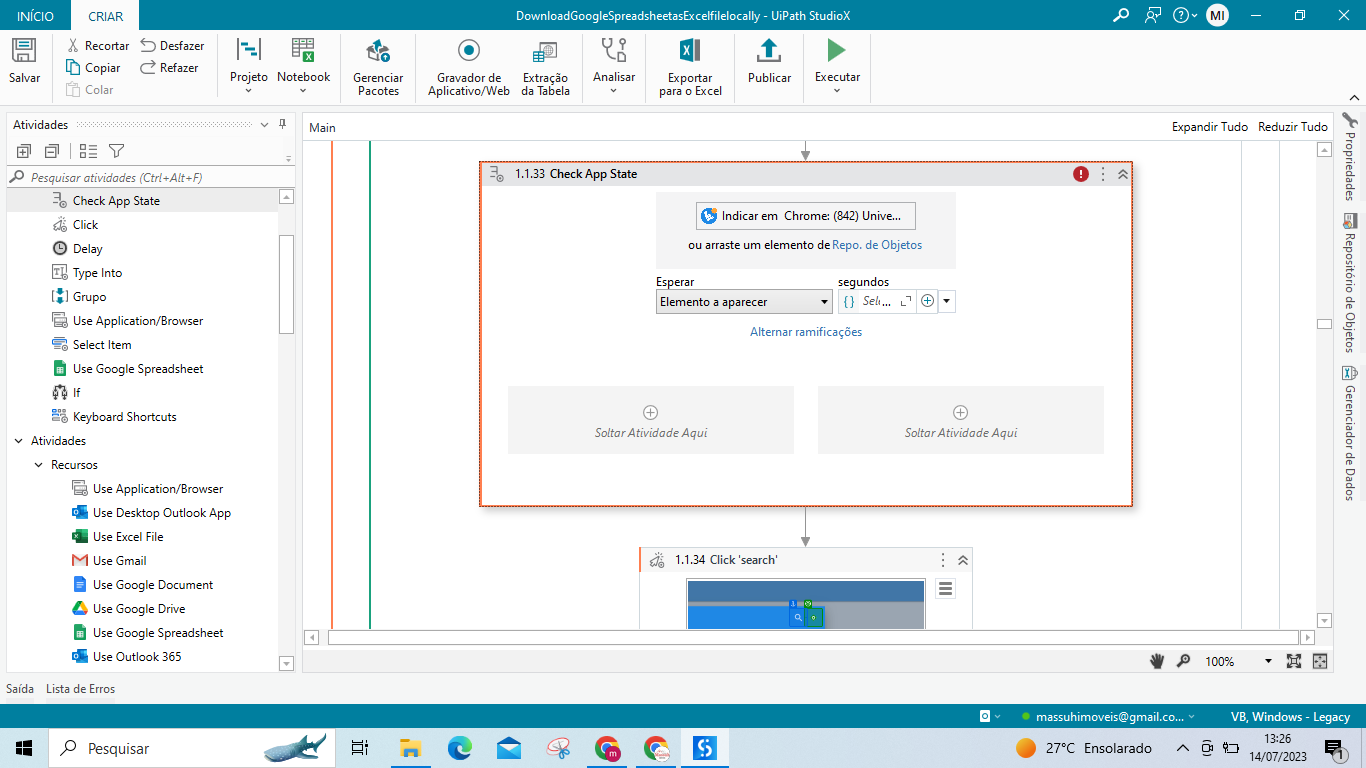Switch to the INÍCIO tab

pos(36,16)
